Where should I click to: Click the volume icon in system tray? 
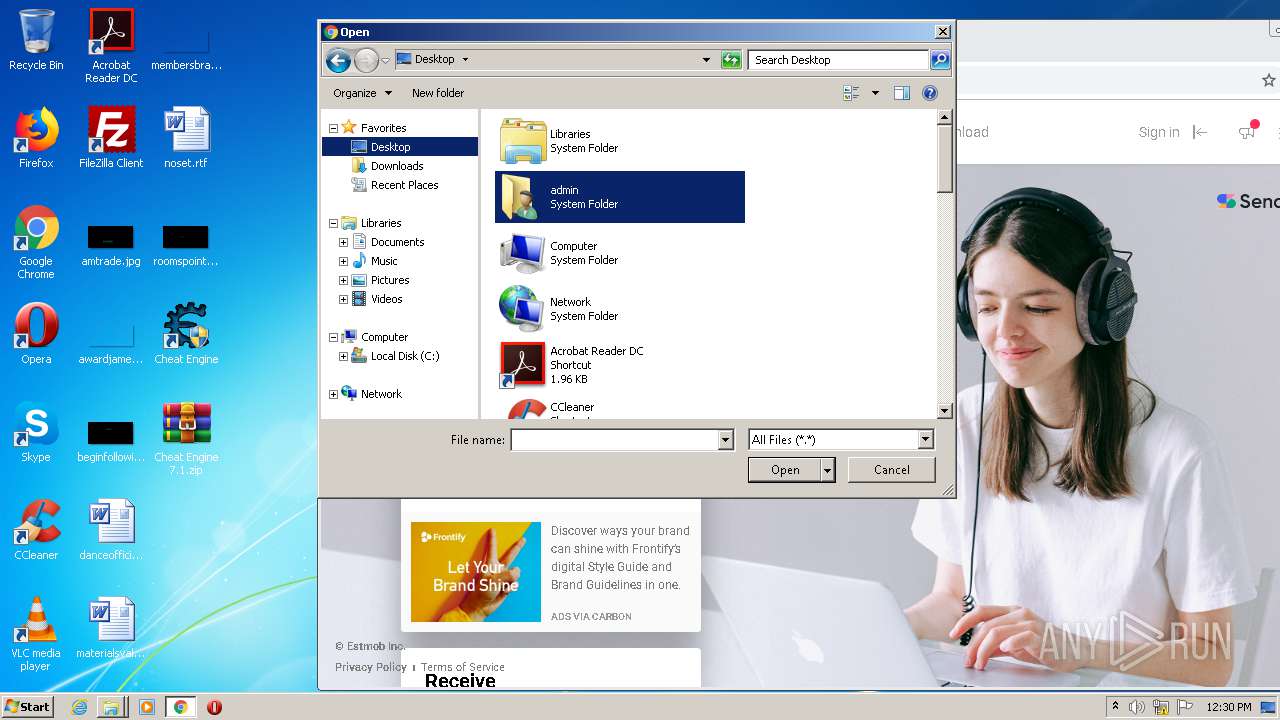coord(1137,707)
